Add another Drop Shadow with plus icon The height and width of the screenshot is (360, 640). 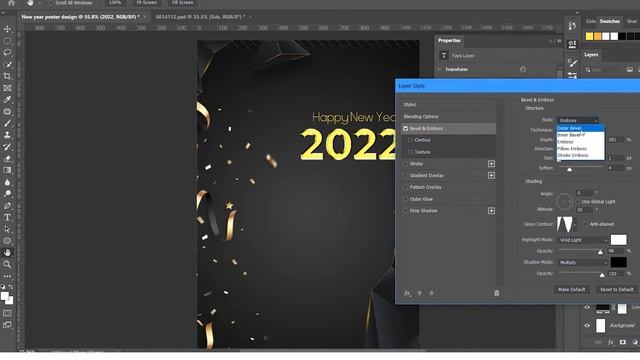[x=491, y=211]
